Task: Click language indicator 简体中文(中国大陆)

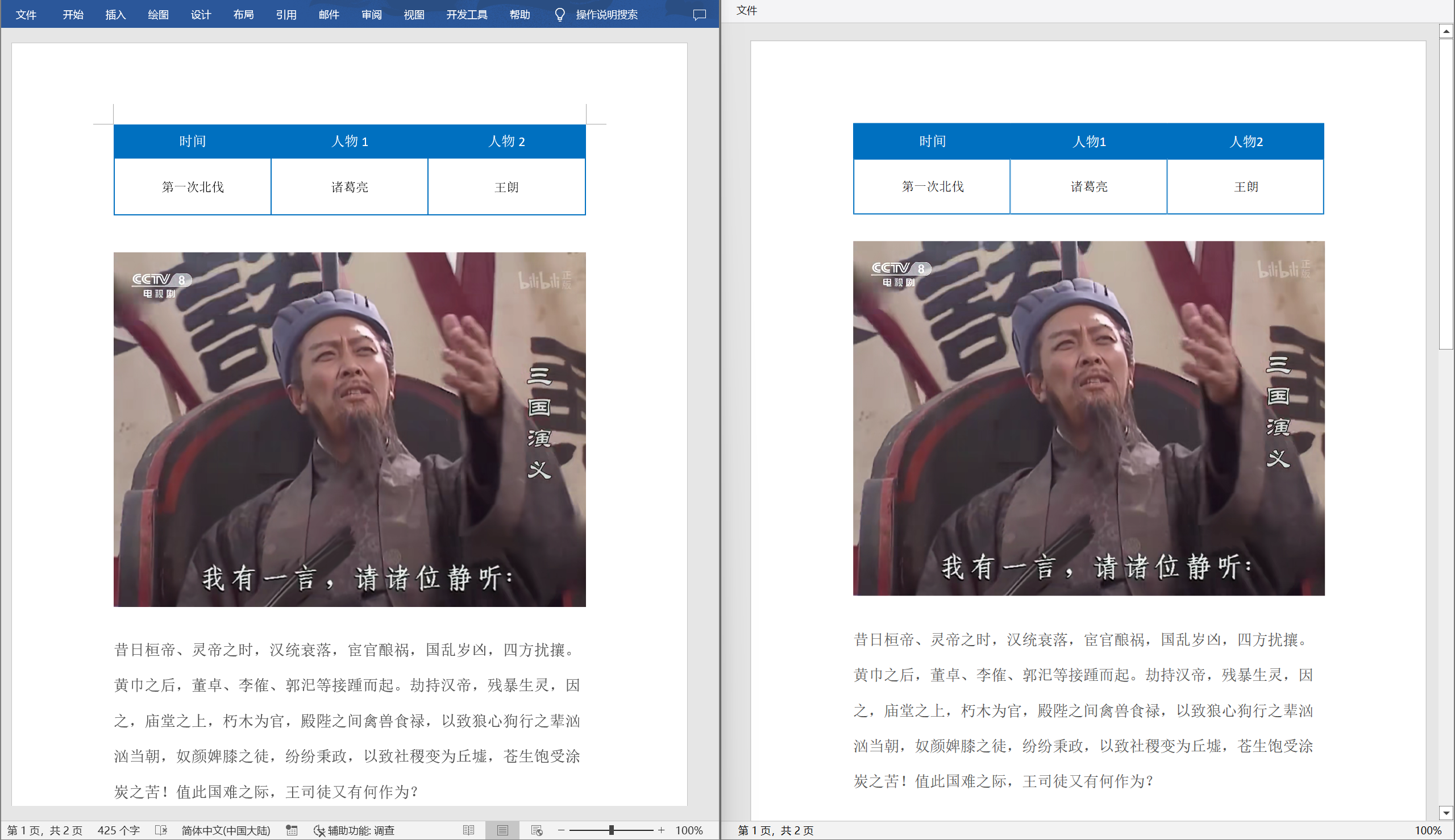Action: click(x=226, y=830)
